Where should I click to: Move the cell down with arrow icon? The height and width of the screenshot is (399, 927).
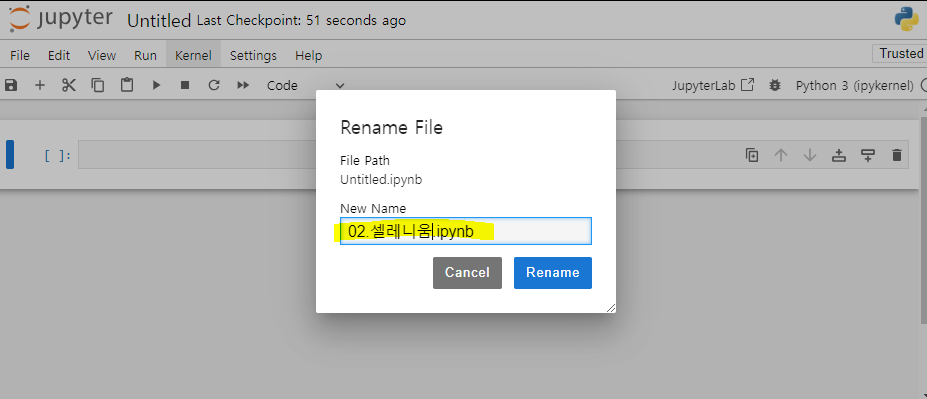tap(810, 155)
